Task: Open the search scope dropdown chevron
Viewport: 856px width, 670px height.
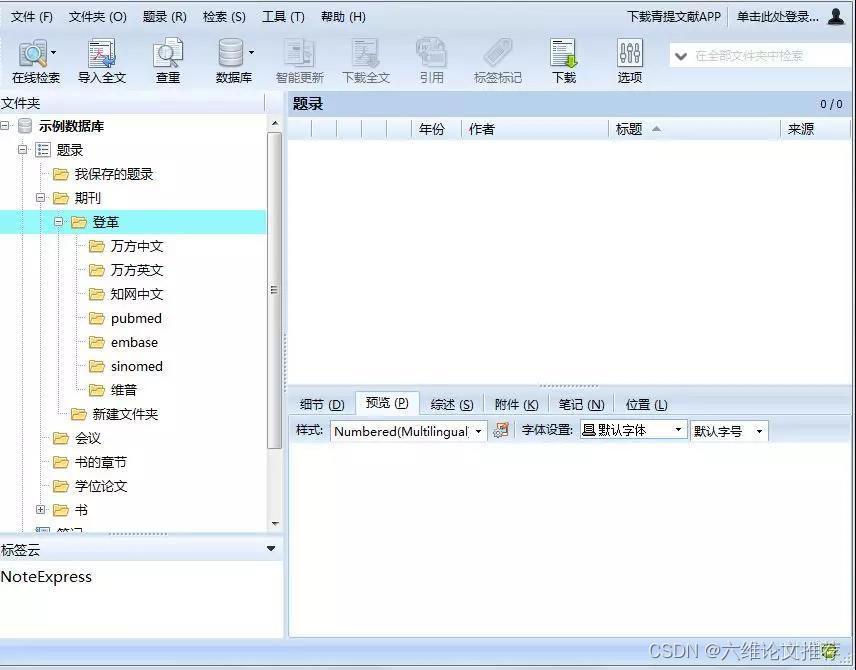Action: [681, 56]
